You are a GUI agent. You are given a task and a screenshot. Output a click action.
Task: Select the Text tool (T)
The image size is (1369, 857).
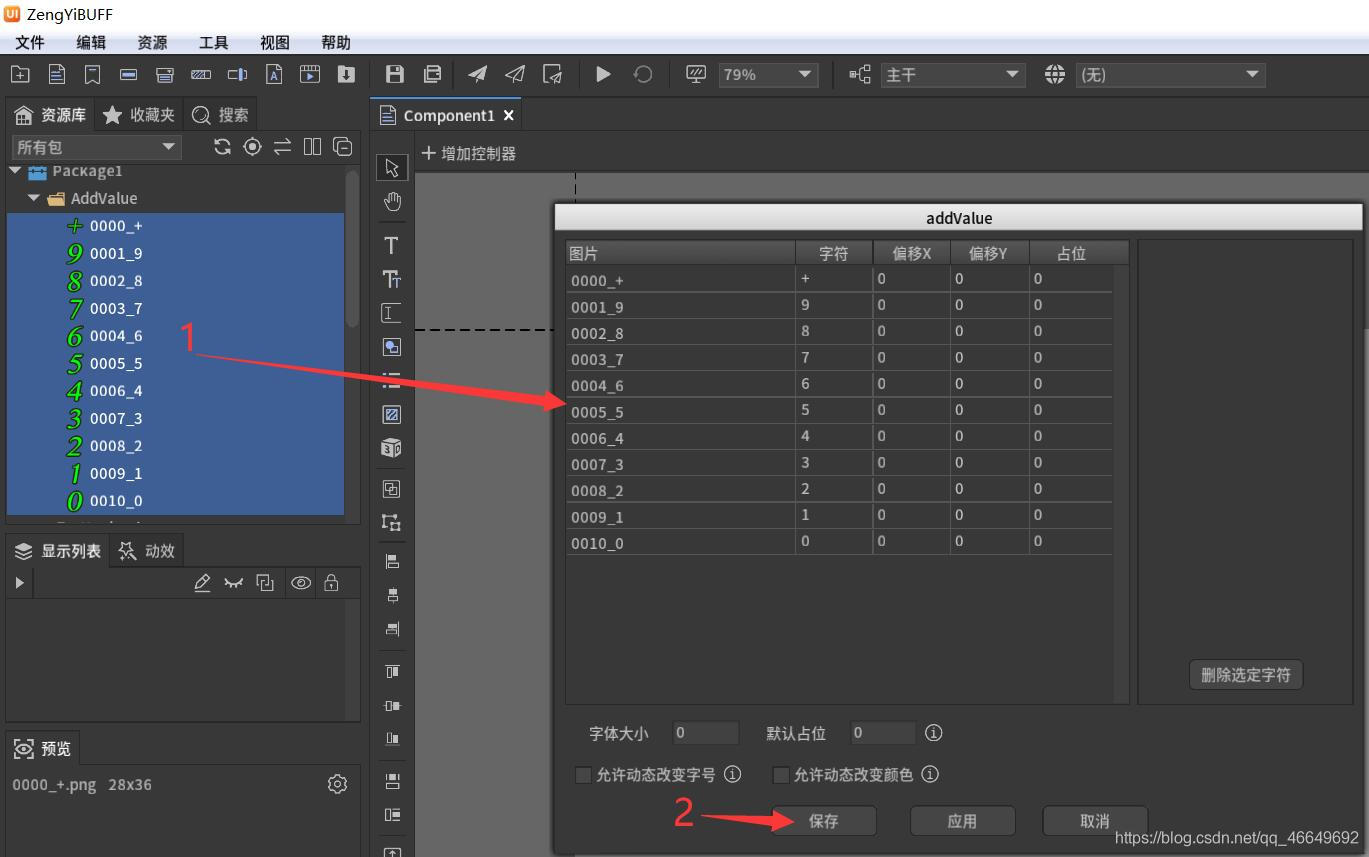tap(391, 246)
